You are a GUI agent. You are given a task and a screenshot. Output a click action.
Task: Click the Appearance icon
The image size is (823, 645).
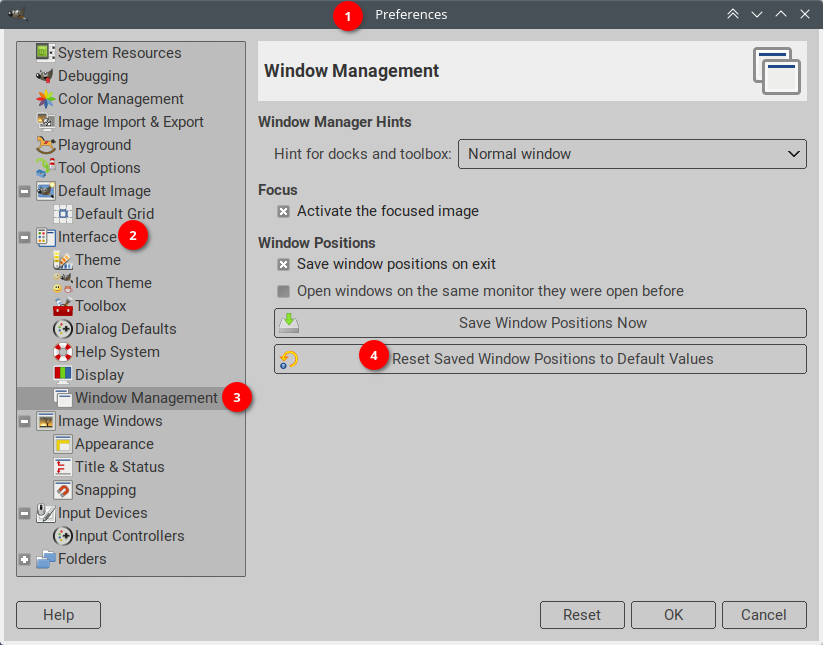tap(62, 444)
